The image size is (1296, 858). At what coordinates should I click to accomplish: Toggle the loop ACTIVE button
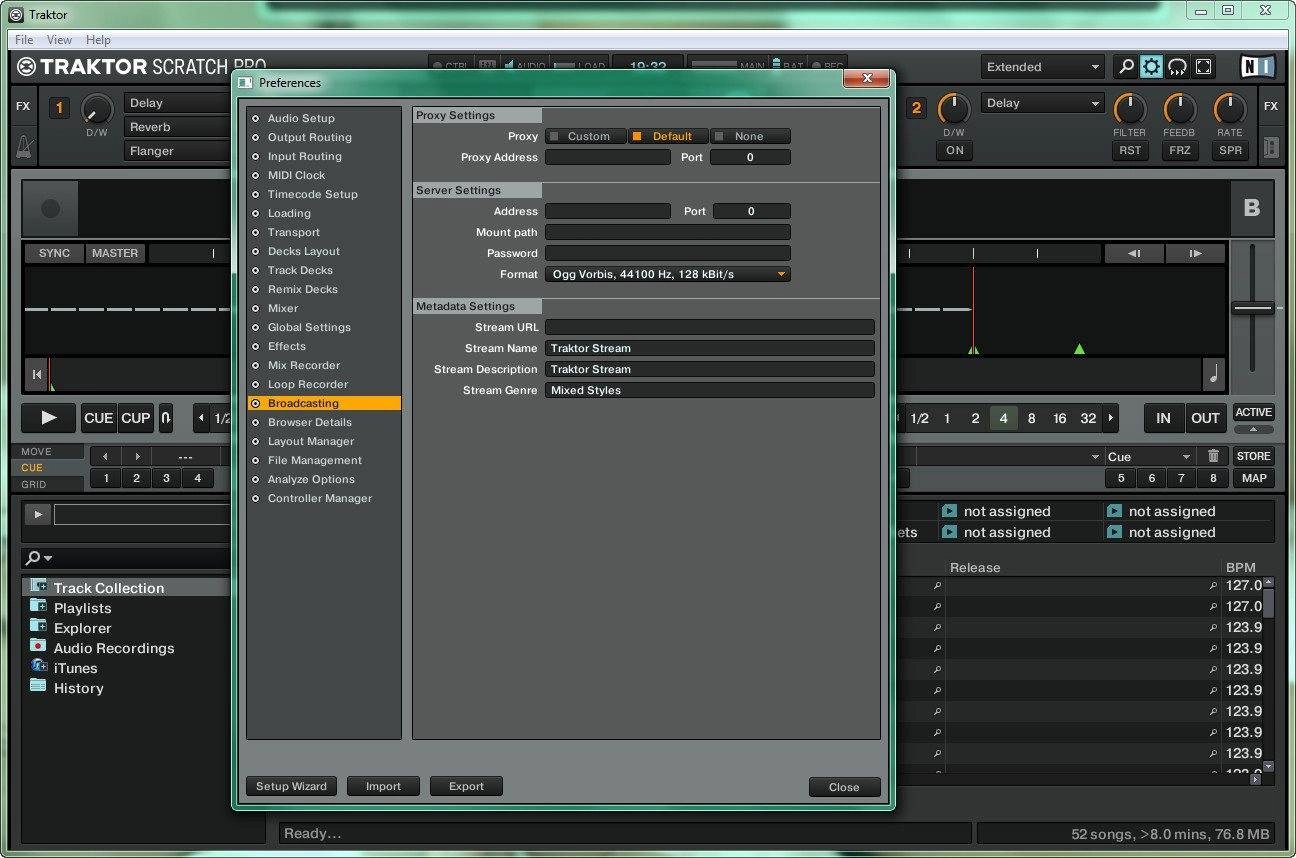pos(1253,412)
